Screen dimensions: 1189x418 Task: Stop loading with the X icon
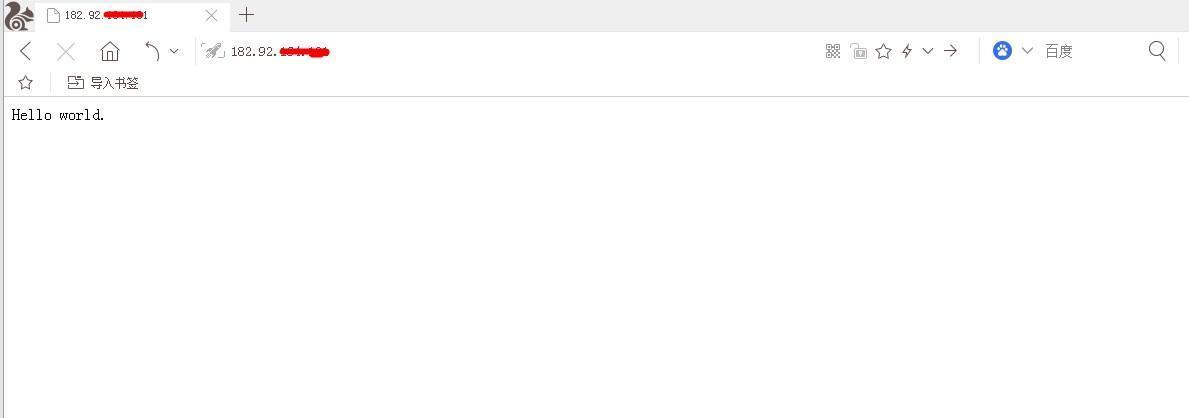pos(66,52)
